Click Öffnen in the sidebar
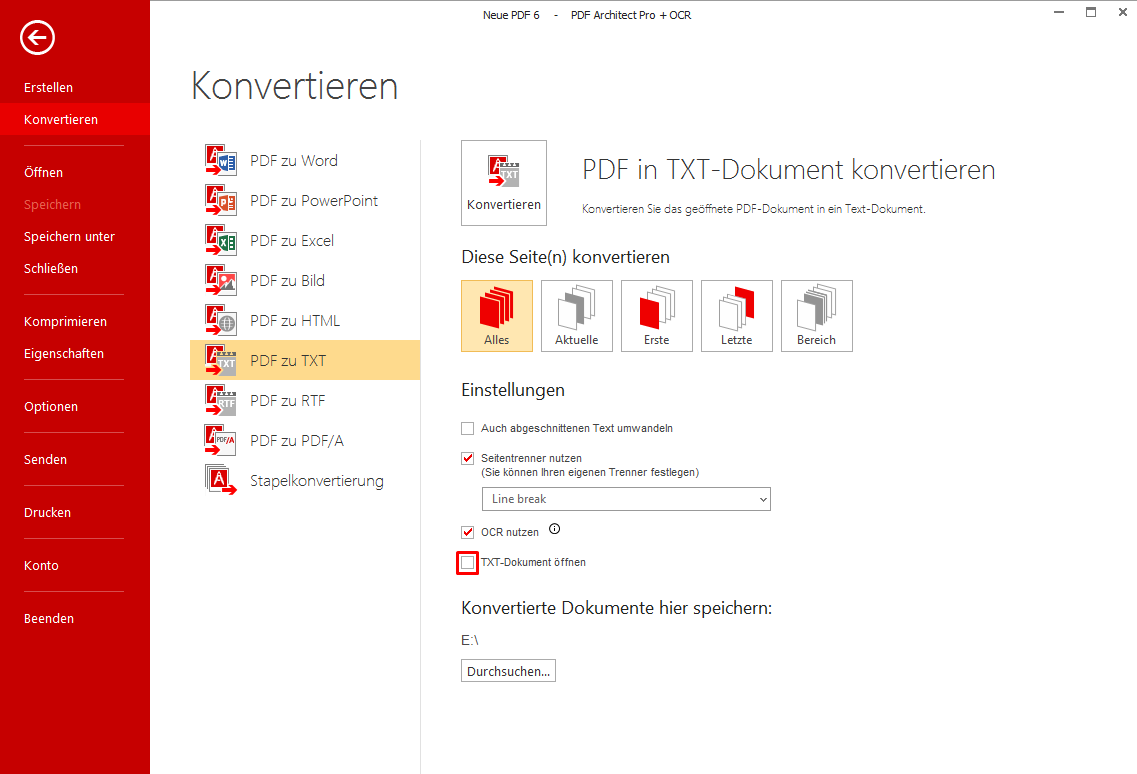The height and width of the screenshot is (774, 1137). [x=44, y=173]
